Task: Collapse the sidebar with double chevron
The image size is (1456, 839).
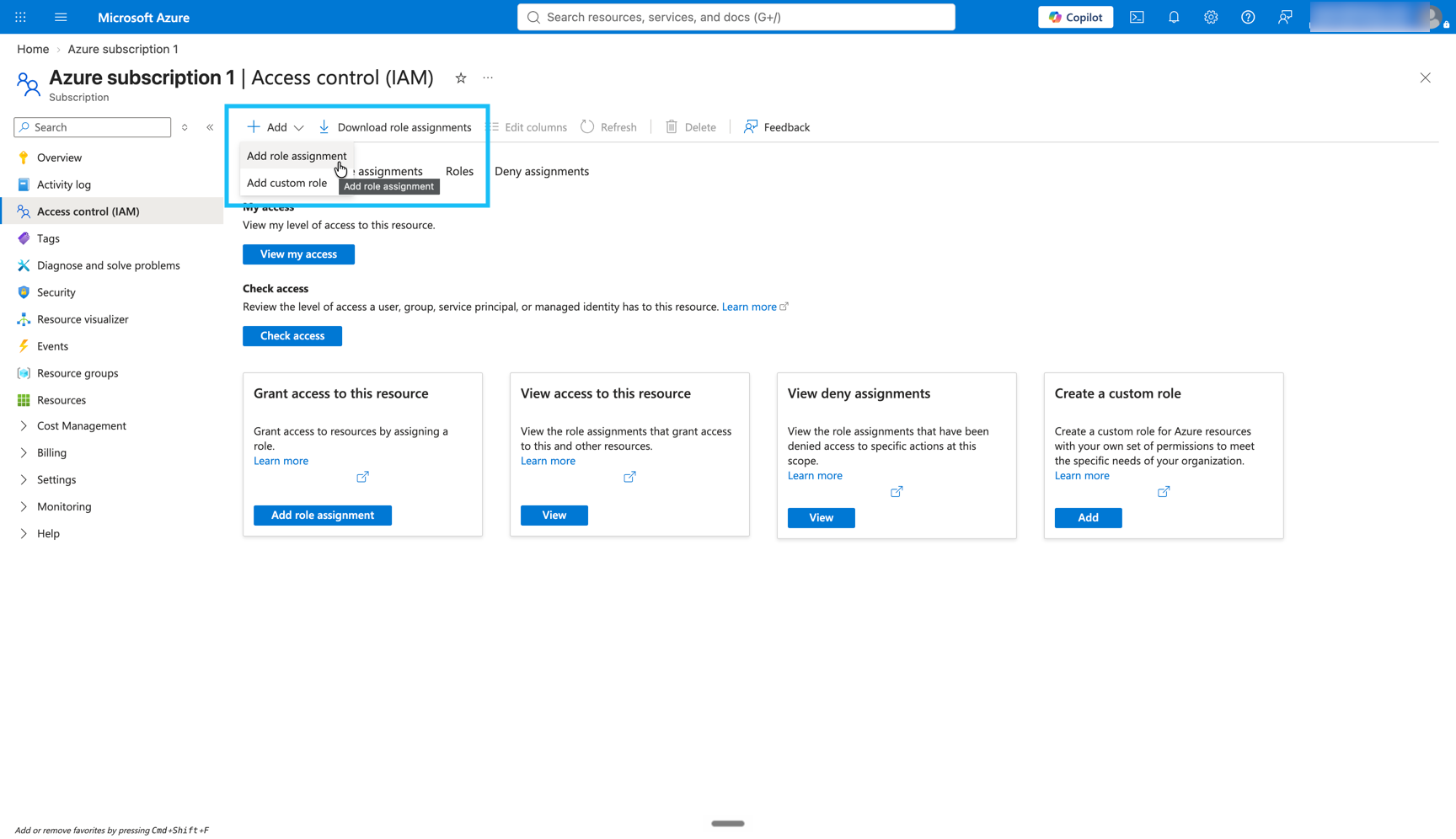Action: (x=210, y=127)
